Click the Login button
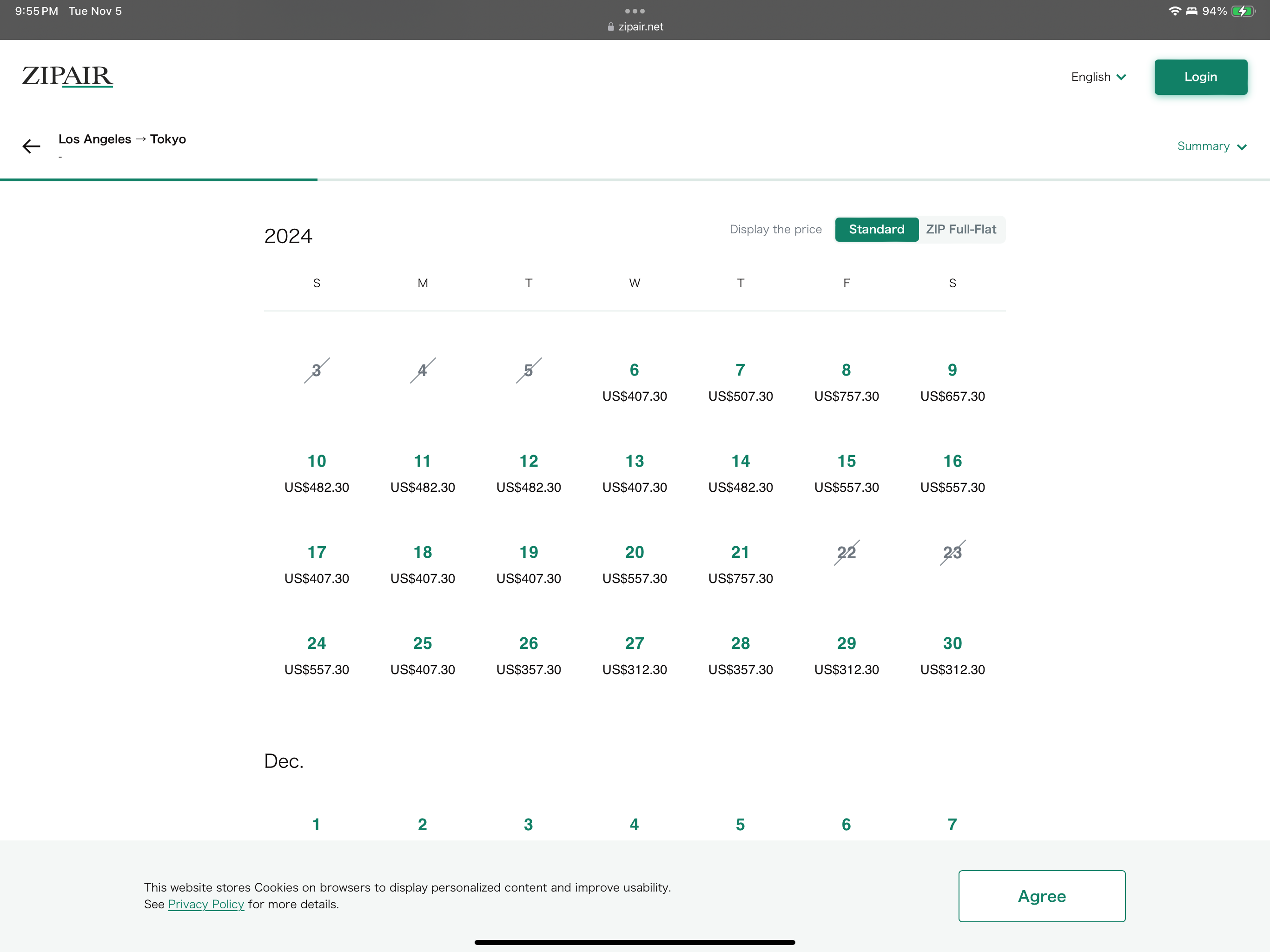 (x=1201, y=77)
